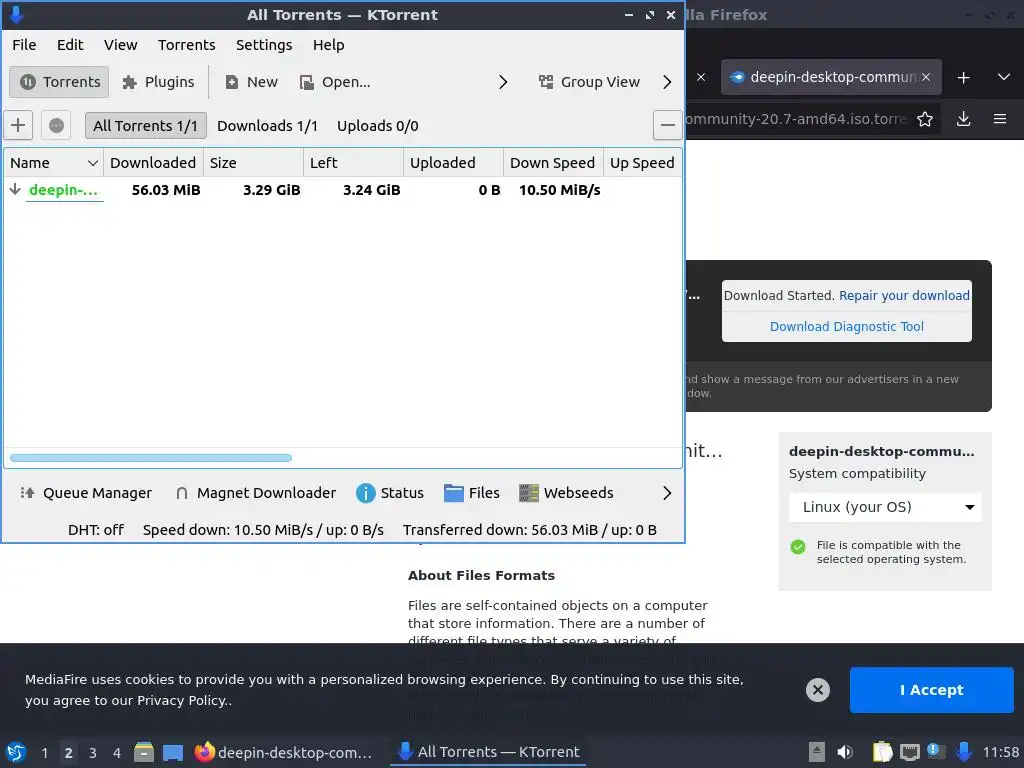1024x768 pixels.
Task: Sort by the Down Speed column header
Action: pos(553,163)
